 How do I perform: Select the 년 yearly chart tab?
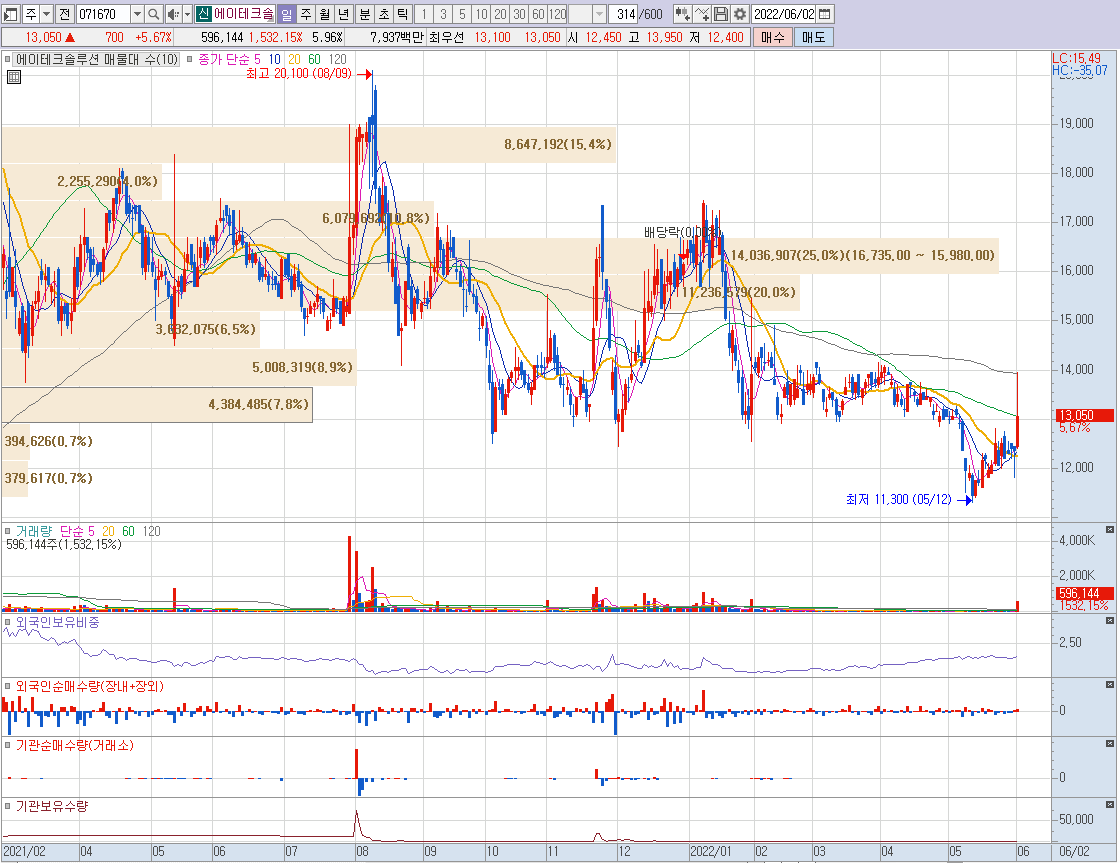point(343,14)
